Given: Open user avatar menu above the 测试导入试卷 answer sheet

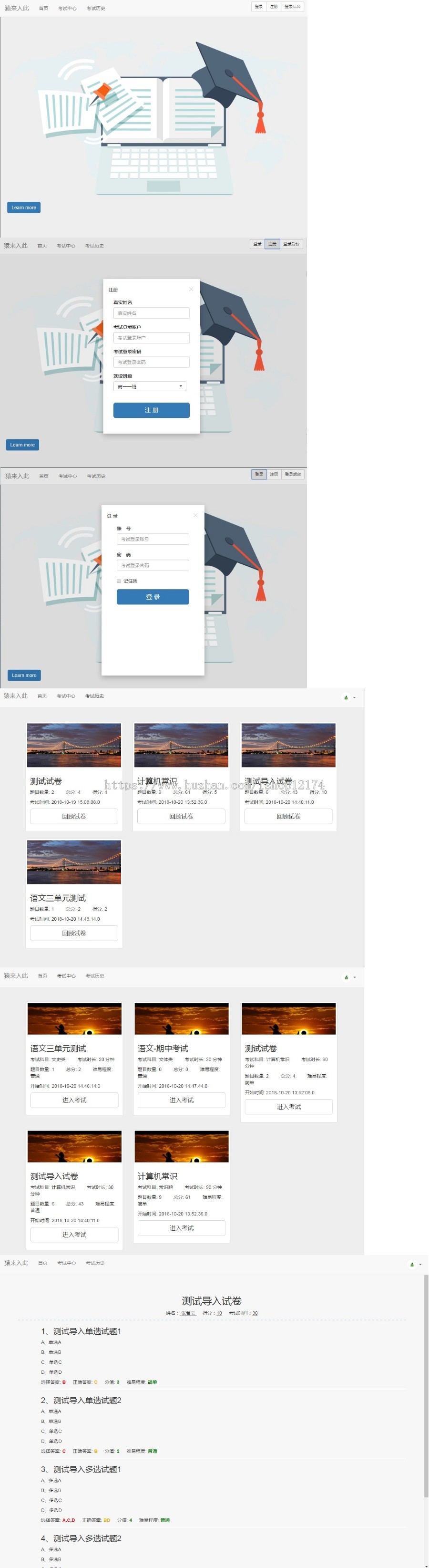Looking at the screenshot, I should point(416,1264).
